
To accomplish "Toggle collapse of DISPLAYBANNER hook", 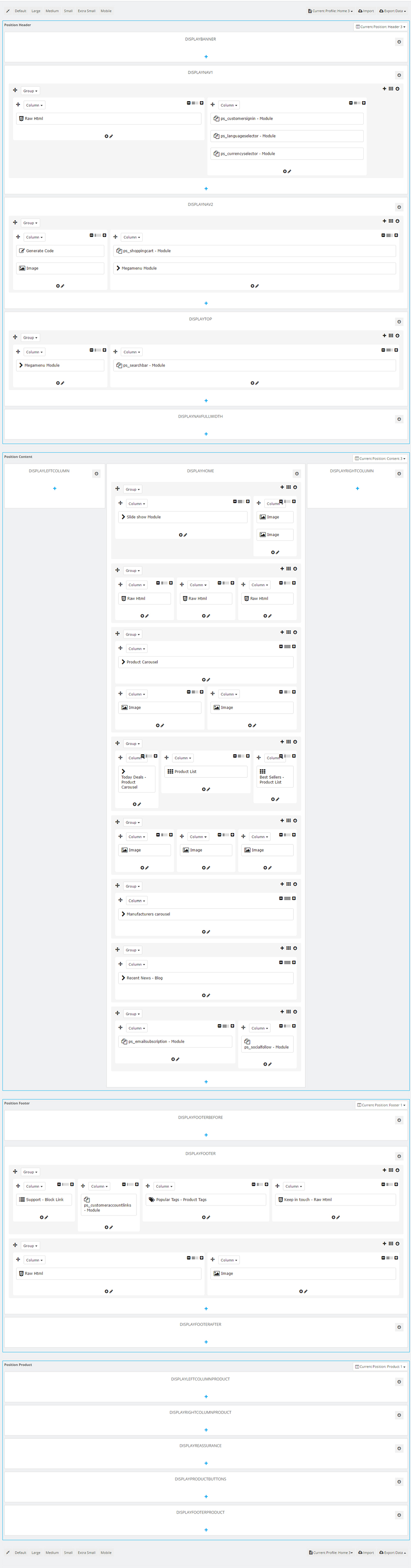I will click(399, 42).
